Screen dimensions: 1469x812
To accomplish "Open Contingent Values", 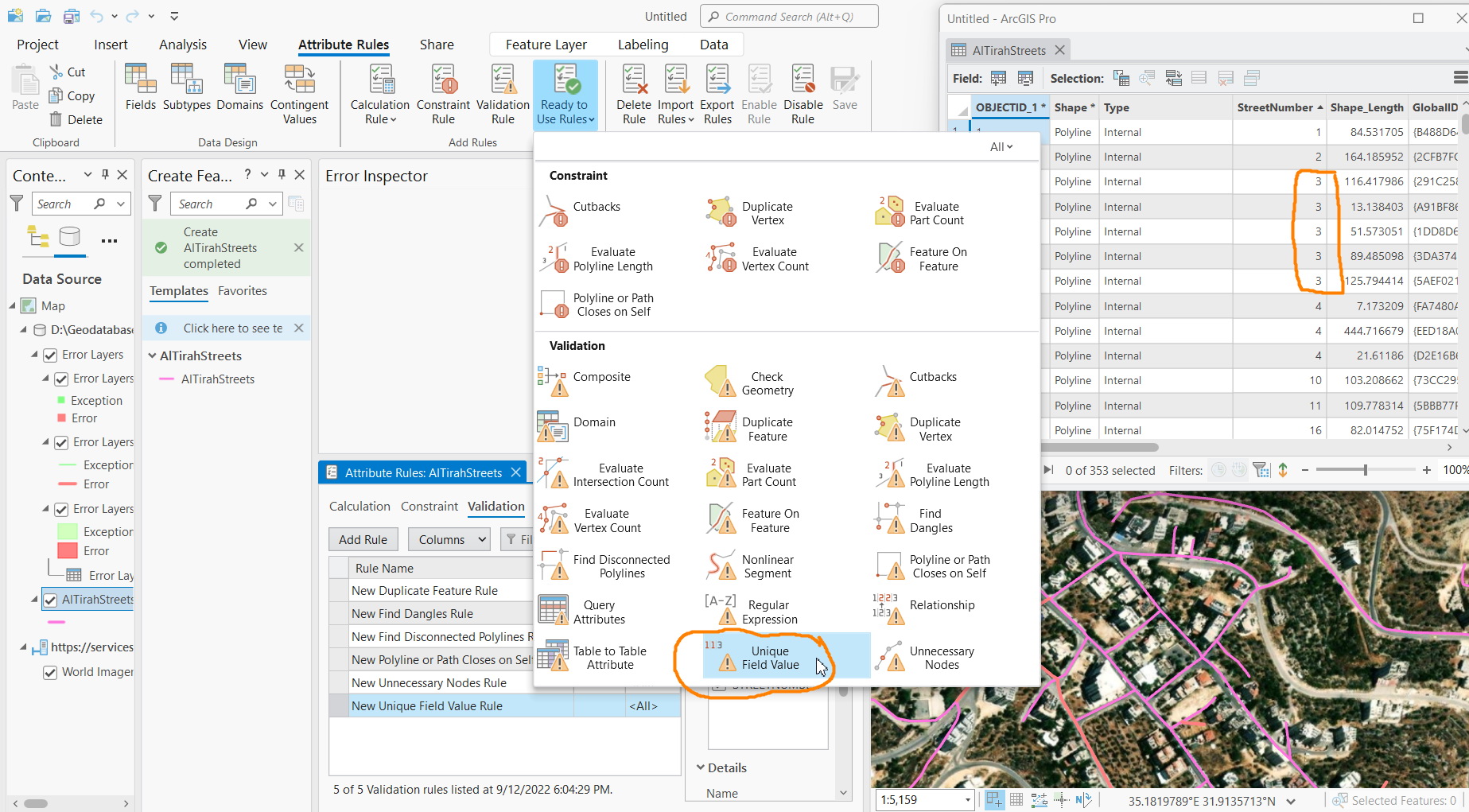I will coord(299,94).
